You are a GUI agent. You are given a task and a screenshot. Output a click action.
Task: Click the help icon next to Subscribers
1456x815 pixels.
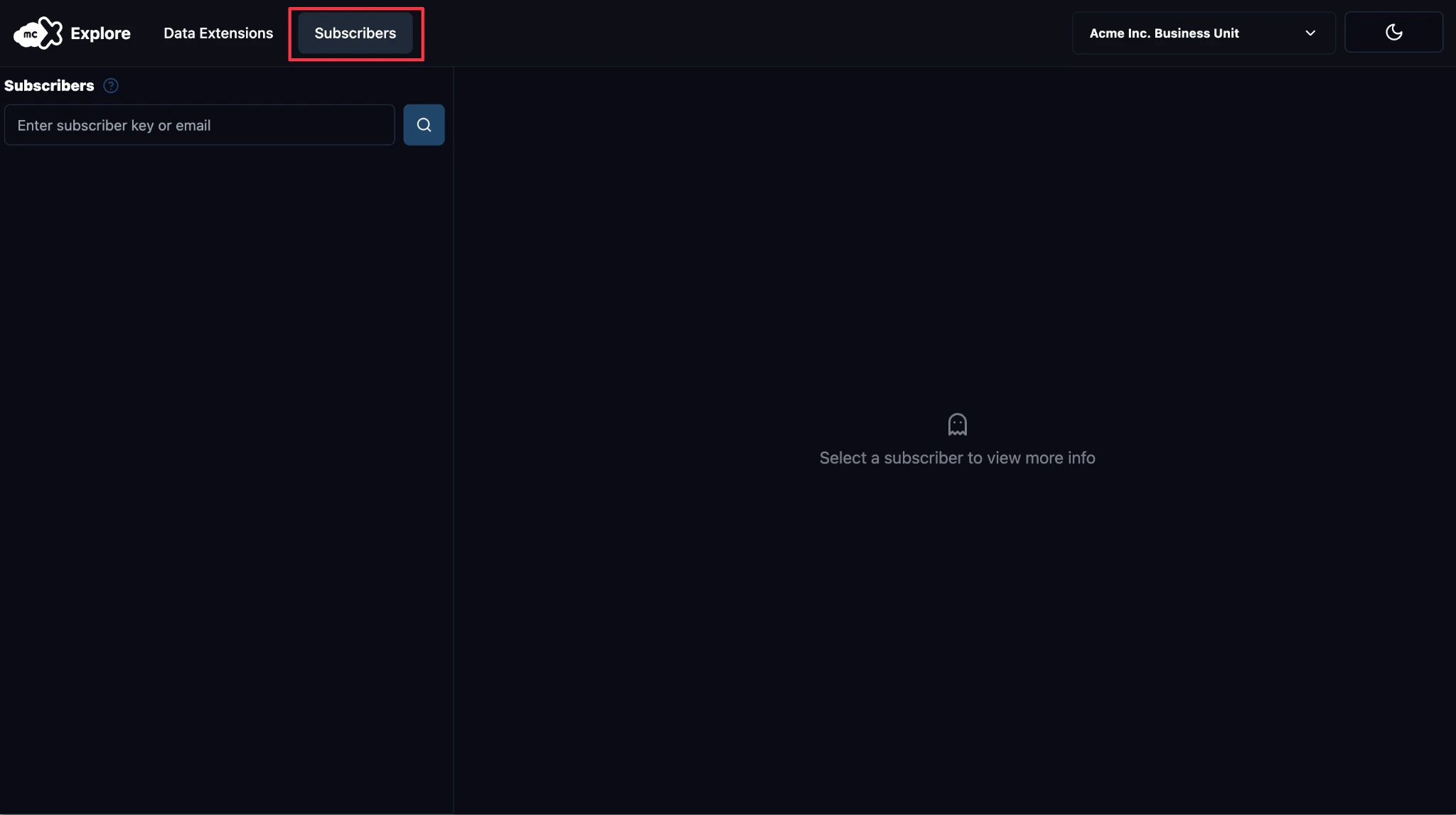111,85
